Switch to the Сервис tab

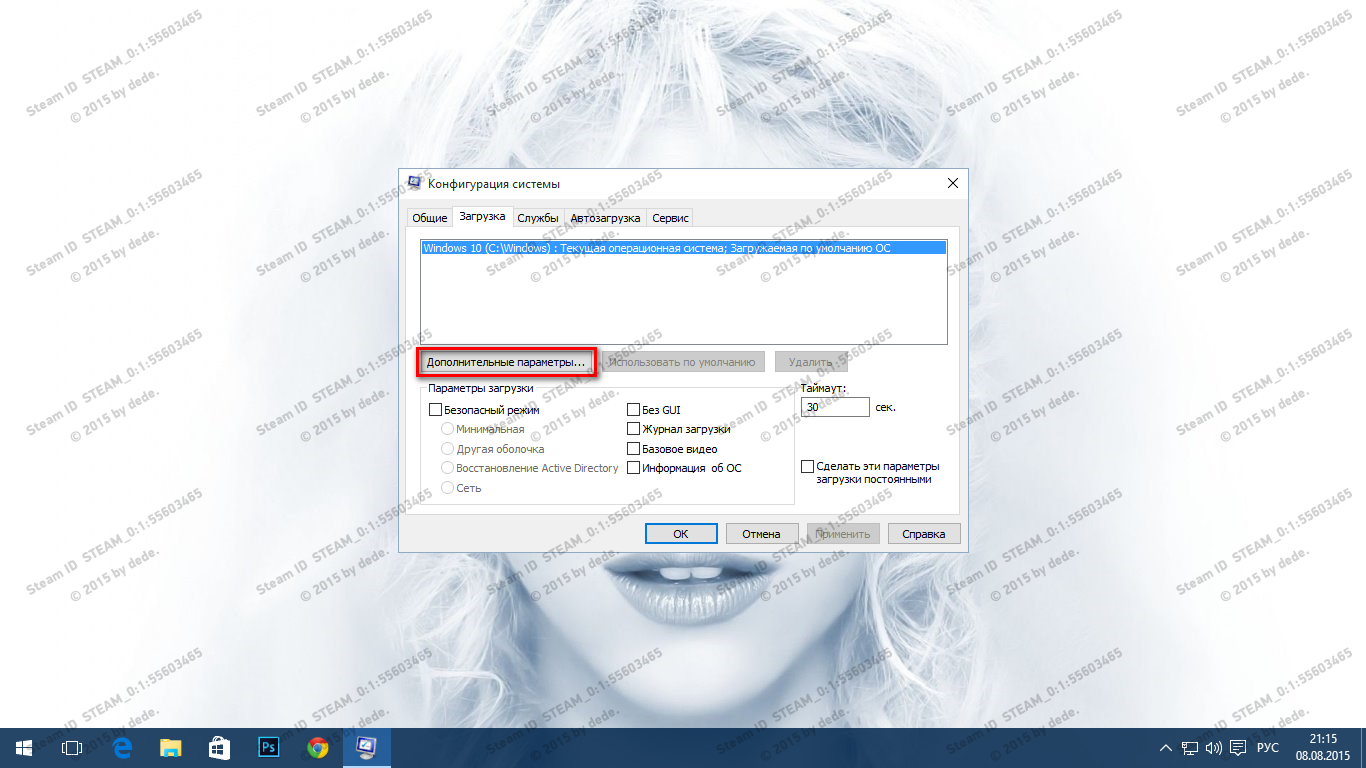669,218
